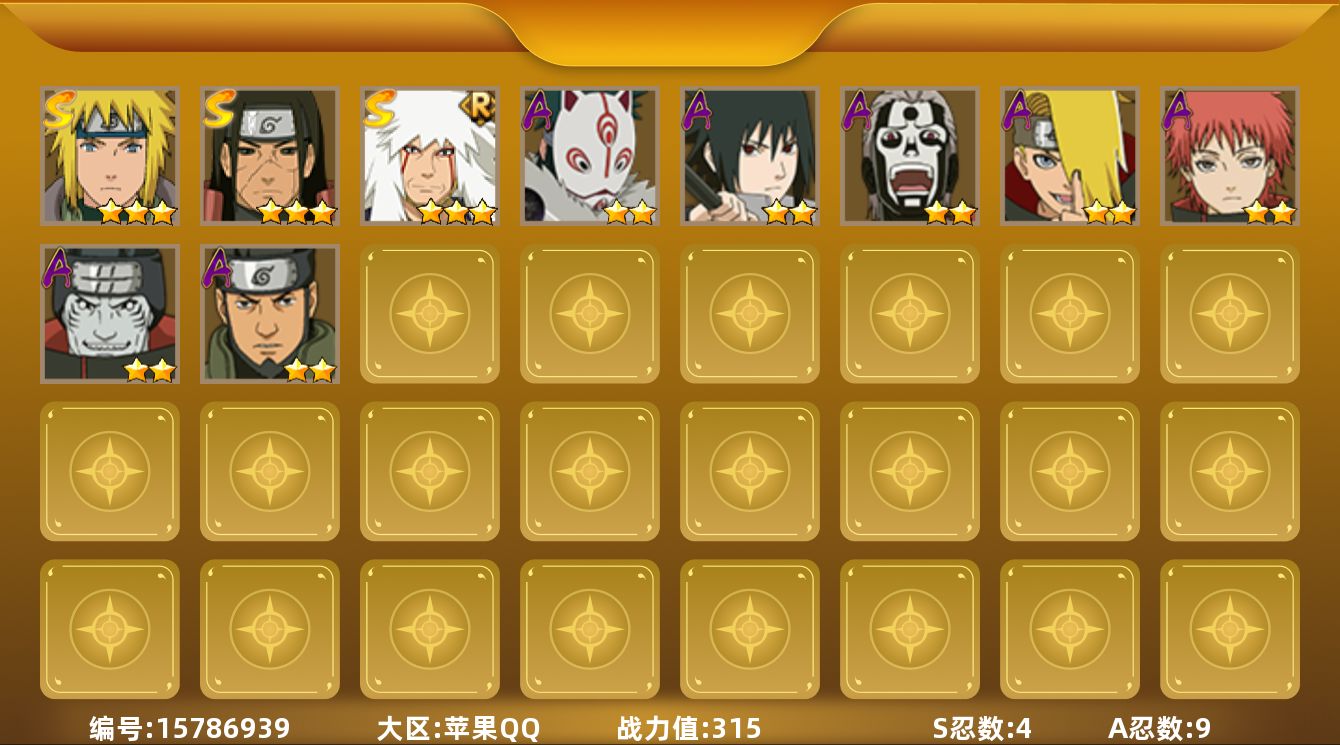The image size is (1340, 745).
Task: Pick the fox-masked A-rank ninja portrait
Action: [x=590, y=156]
